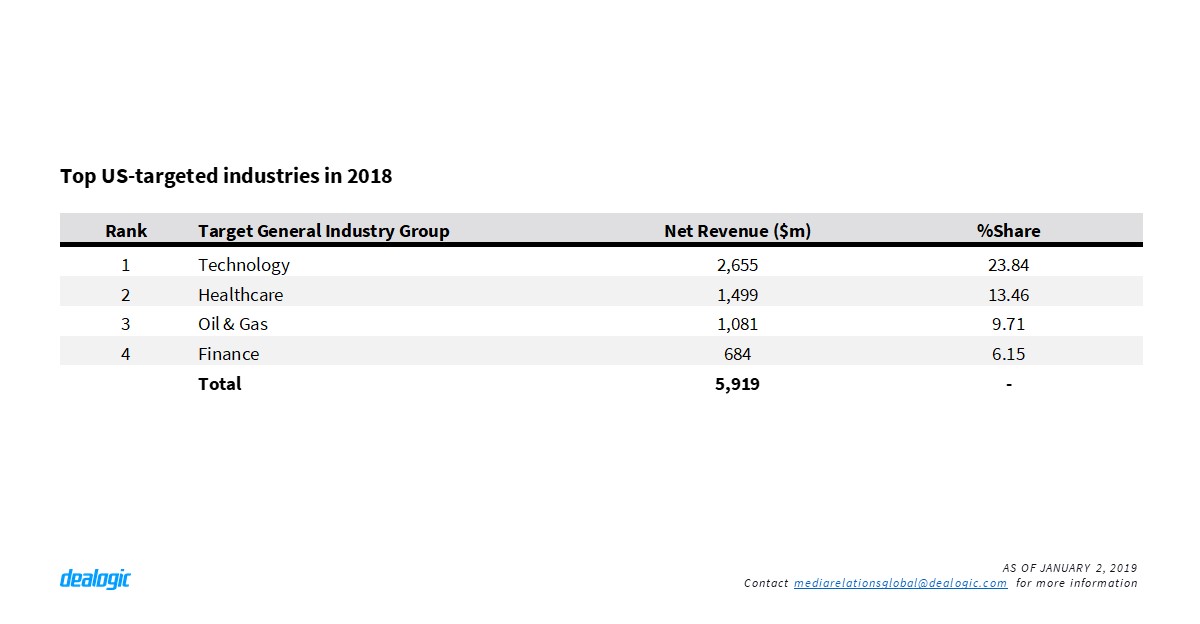1200x624 pixels.
Task: Select the Technology industry cell
Action: (244, 265)
